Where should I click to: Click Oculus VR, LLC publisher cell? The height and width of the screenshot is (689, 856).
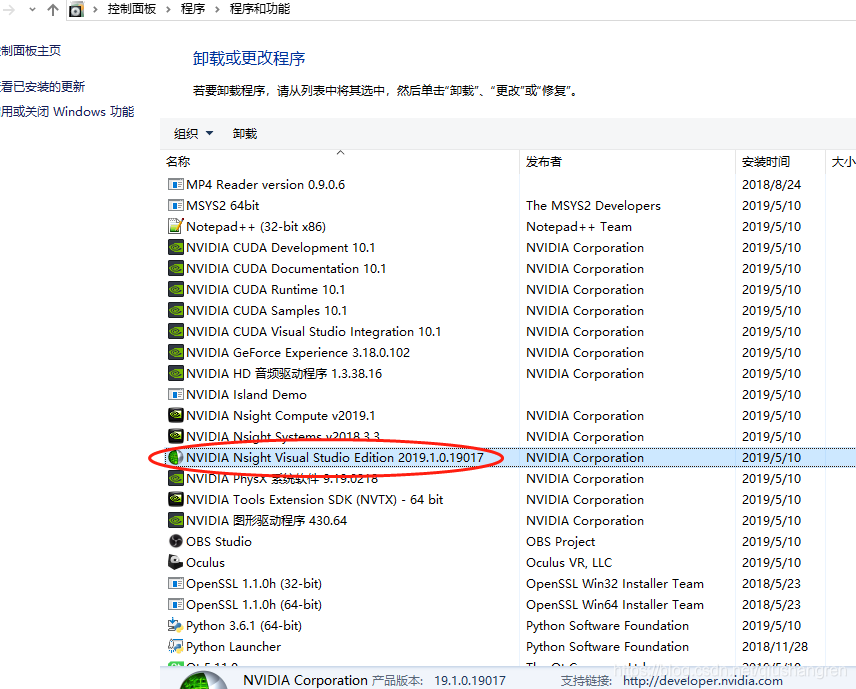pyautogui.click(x=569, y=562)
